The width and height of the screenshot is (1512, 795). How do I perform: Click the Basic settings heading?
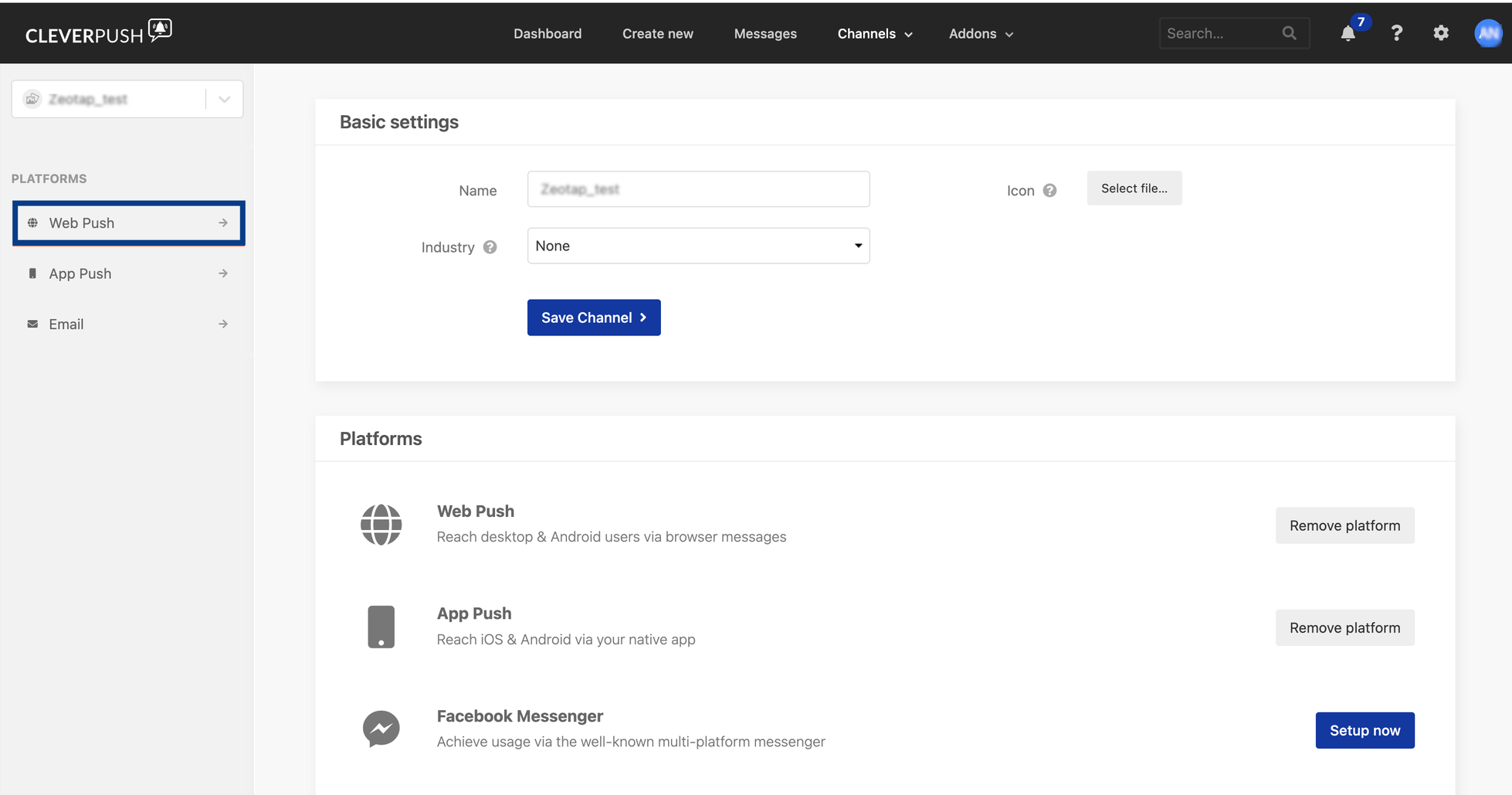[x=398, y=122]
